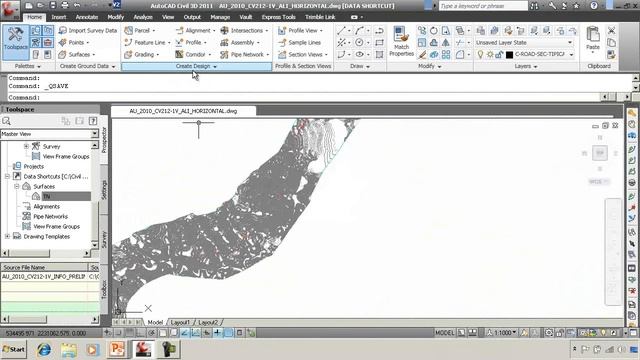Click Sample Lines button
This screenshot has width=640, height=360.
click(299, 42)
